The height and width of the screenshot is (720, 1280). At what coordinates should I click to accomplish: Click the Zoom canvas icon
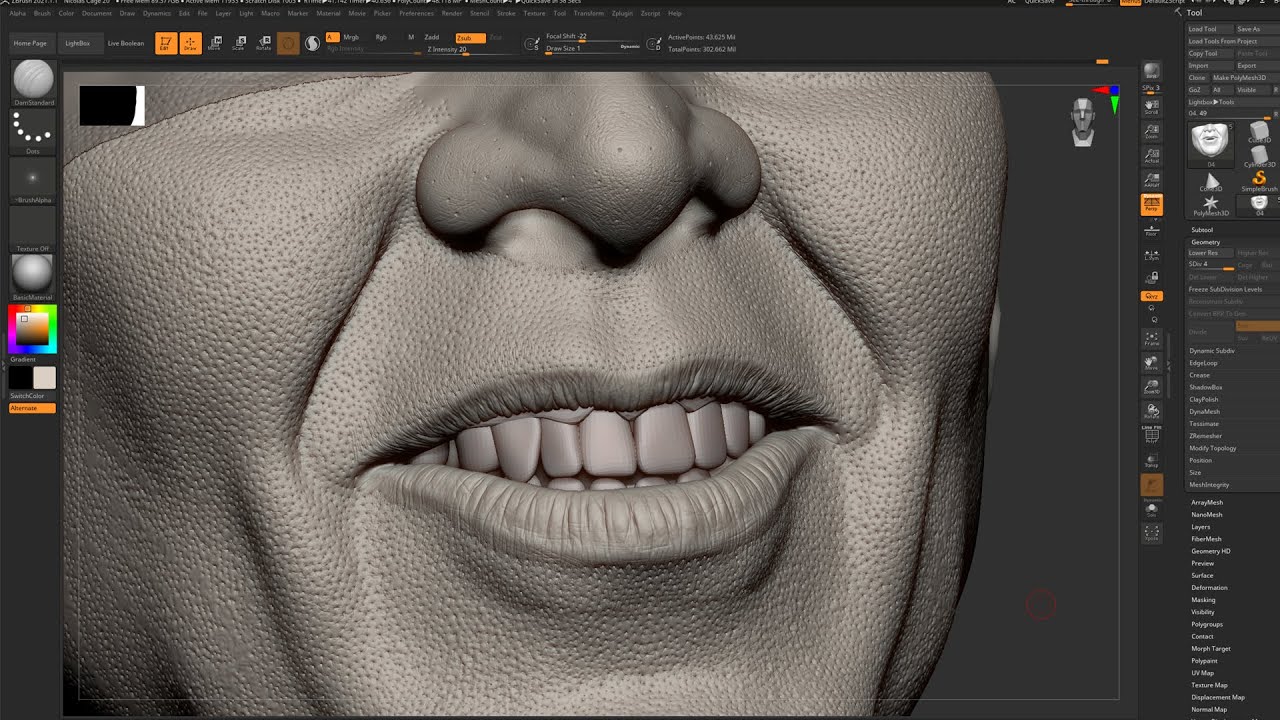(x=1151, y=130)
